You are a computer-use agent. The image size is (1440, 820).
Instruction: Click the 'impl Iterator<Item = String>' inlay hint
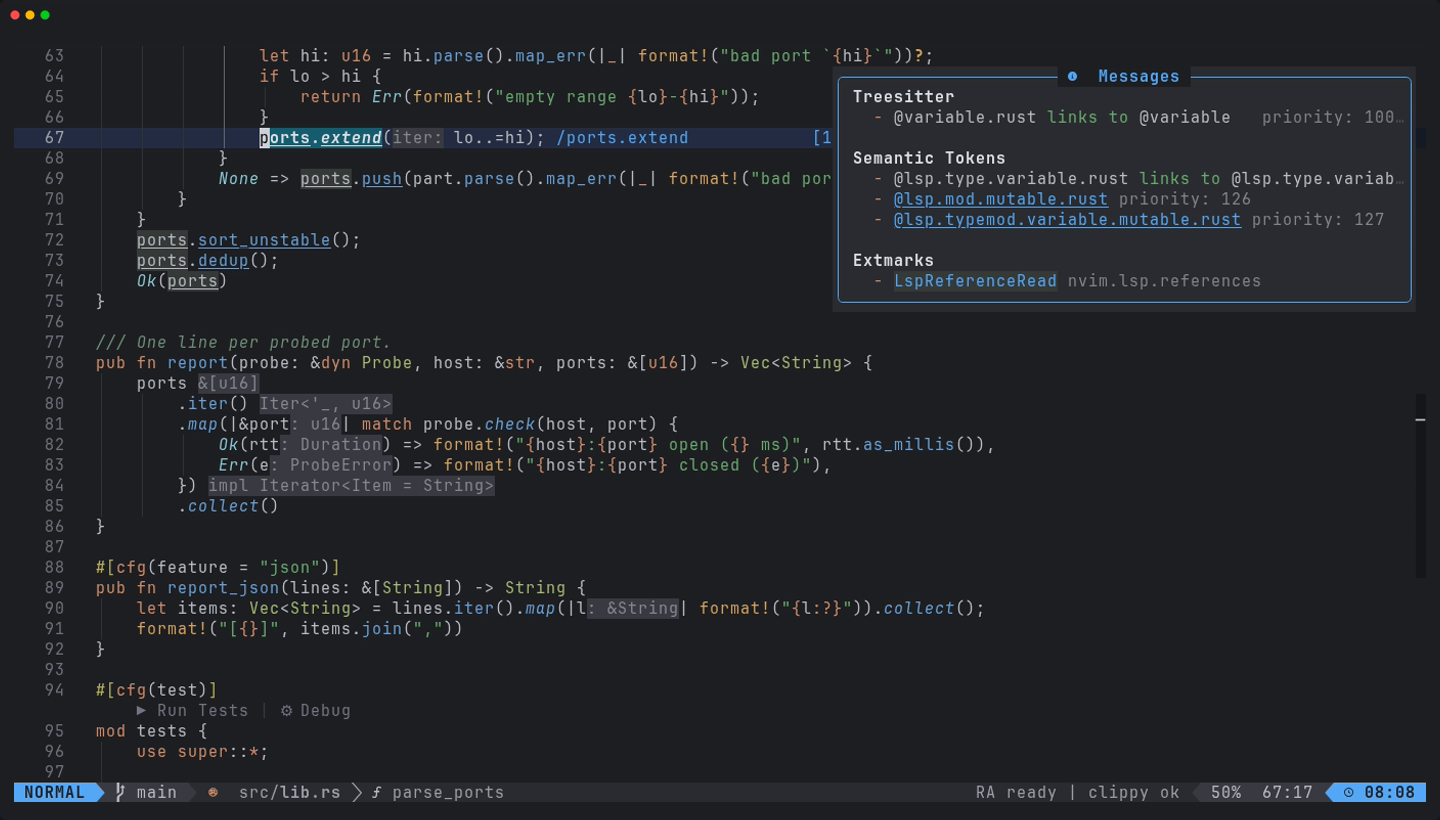(x=351, y=486)
